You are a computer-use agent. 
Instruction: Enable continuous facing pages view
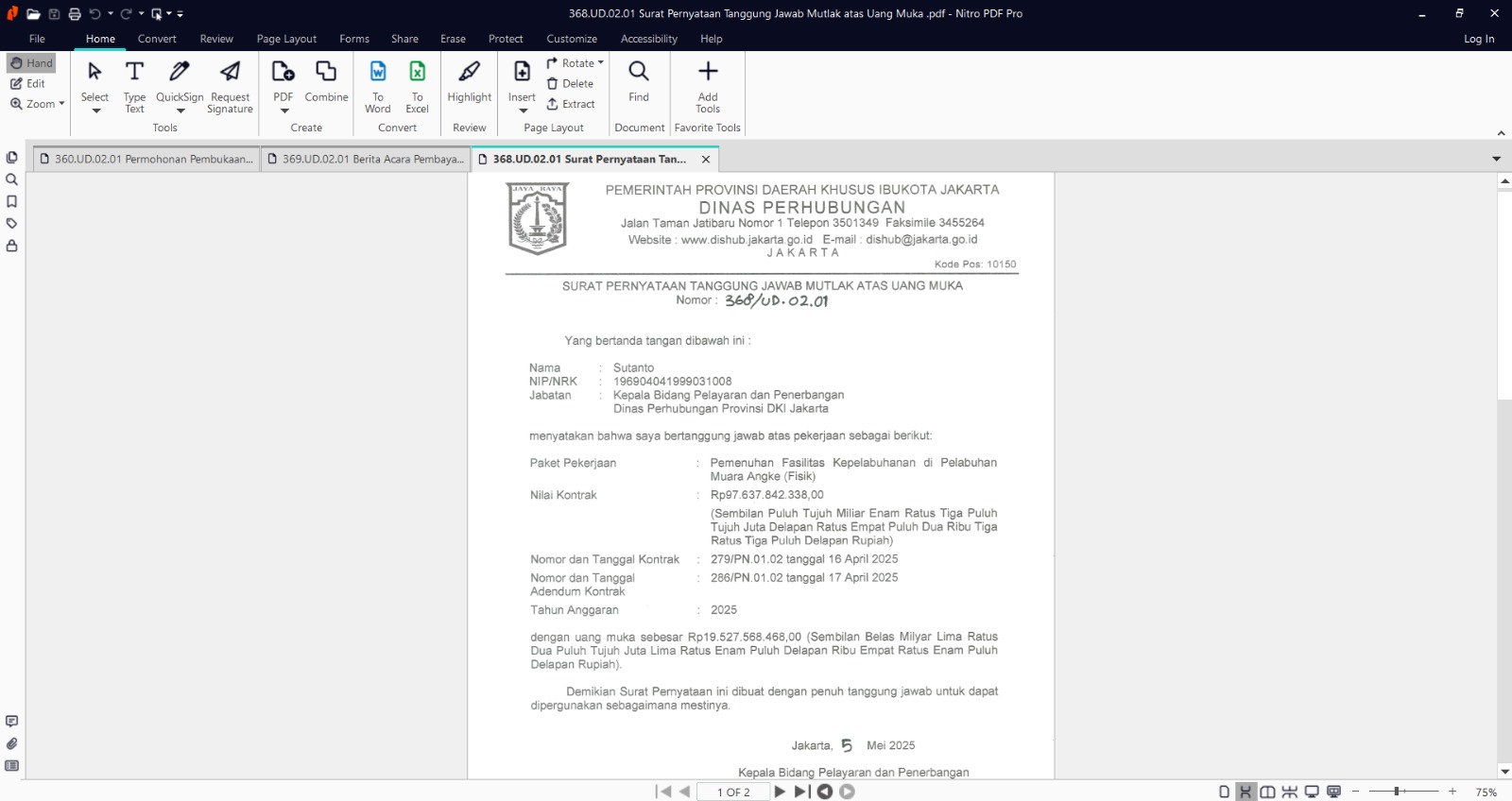click(1290, 792)
